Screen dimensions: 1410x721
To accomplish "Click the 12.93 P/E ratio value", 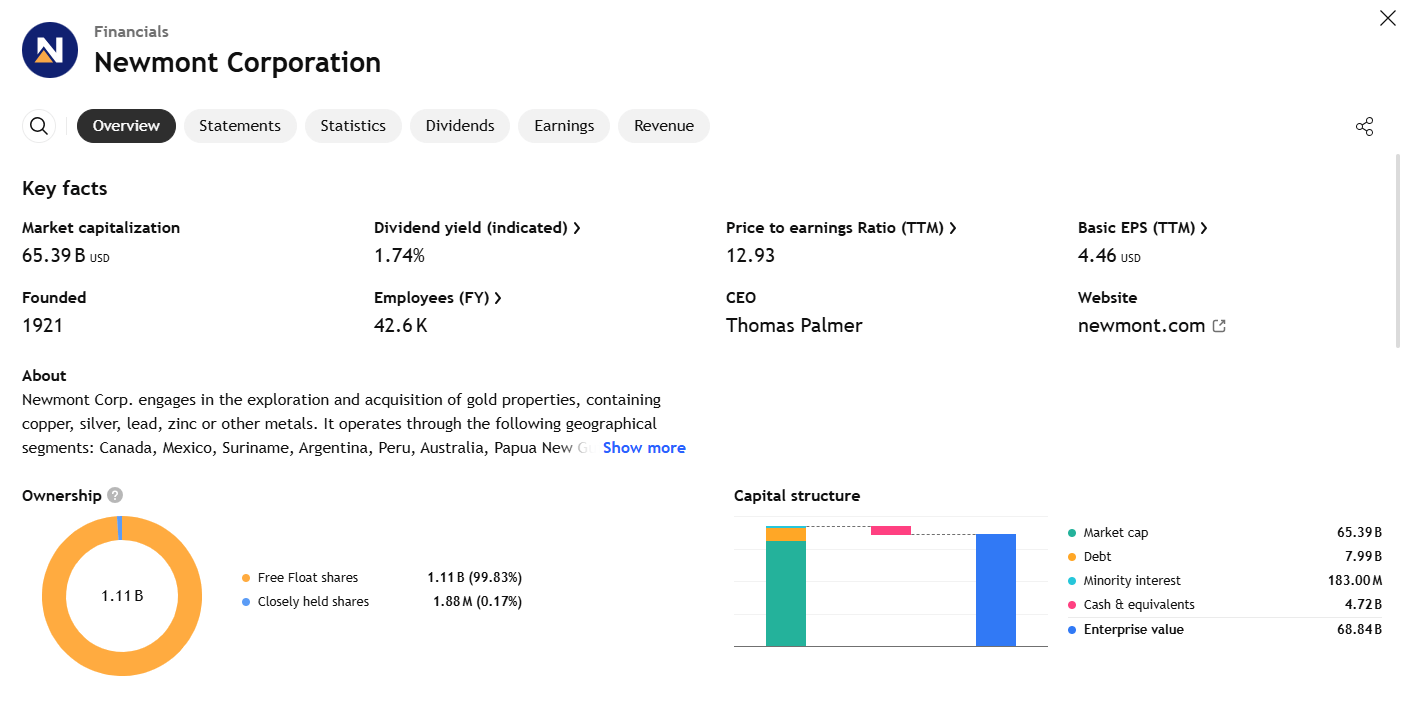I will pyautogui.click(x=750, y=256).
